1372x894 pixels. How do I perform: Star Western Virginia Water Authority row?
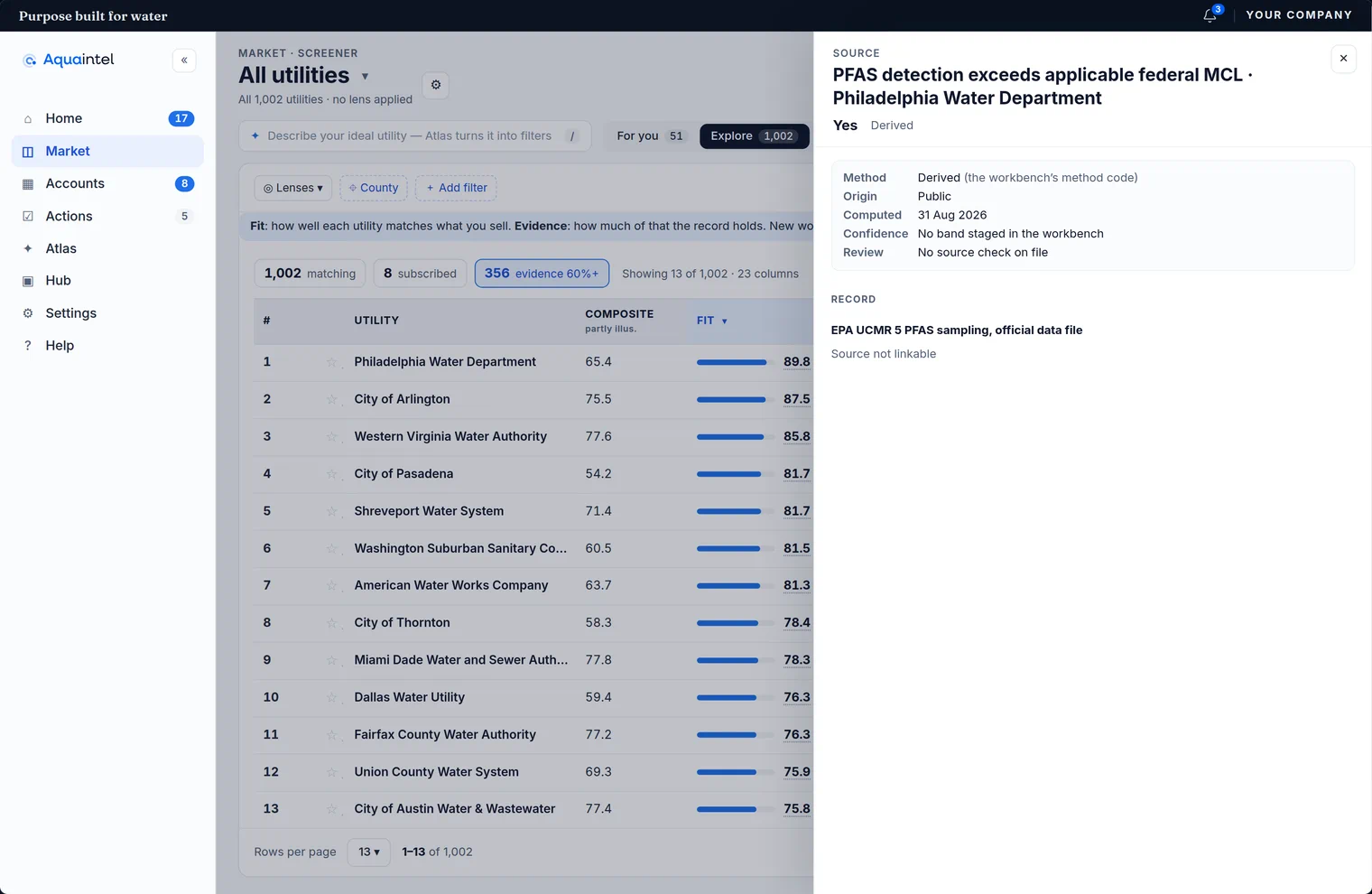[331, 436]
